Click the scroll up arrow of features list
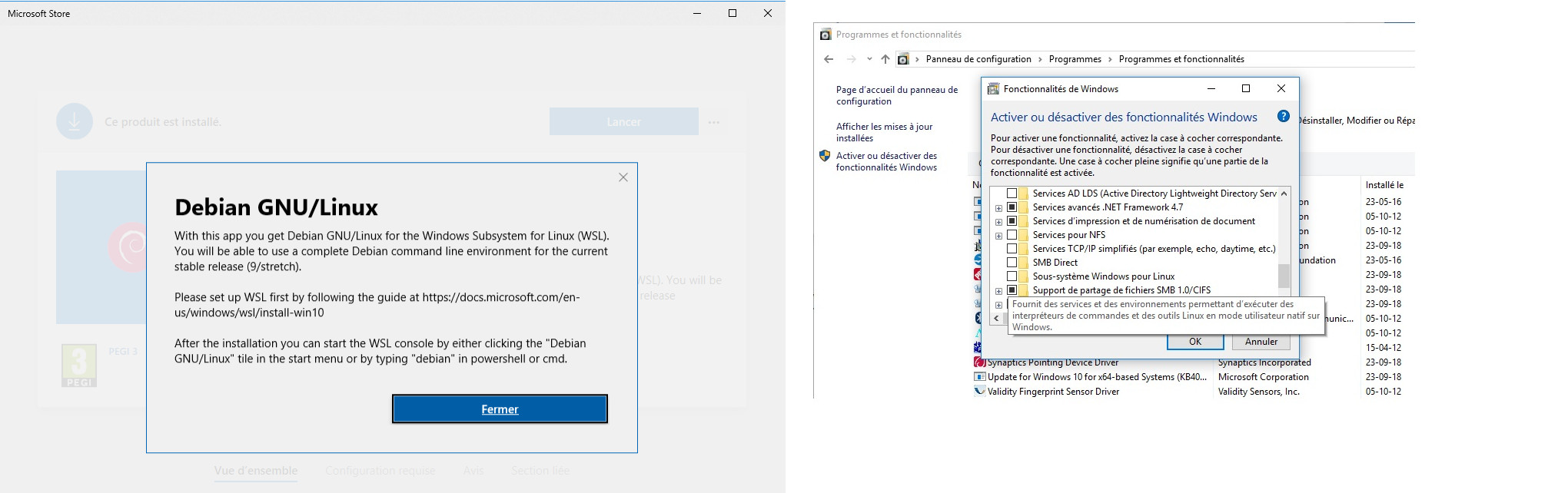Image resolution: width=1568 pixels, height=493 pixels. 1284,194
